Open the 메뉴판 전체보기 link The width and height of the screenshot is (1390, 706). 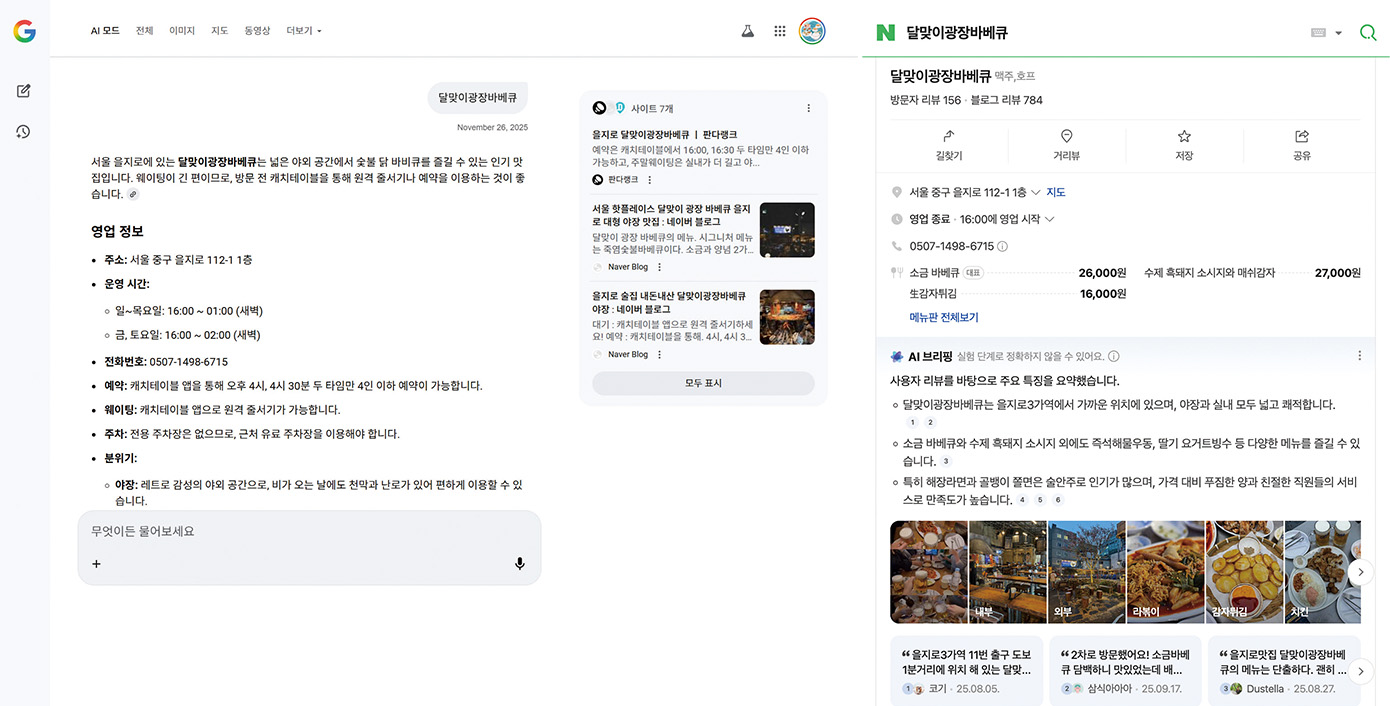point(942,316)
